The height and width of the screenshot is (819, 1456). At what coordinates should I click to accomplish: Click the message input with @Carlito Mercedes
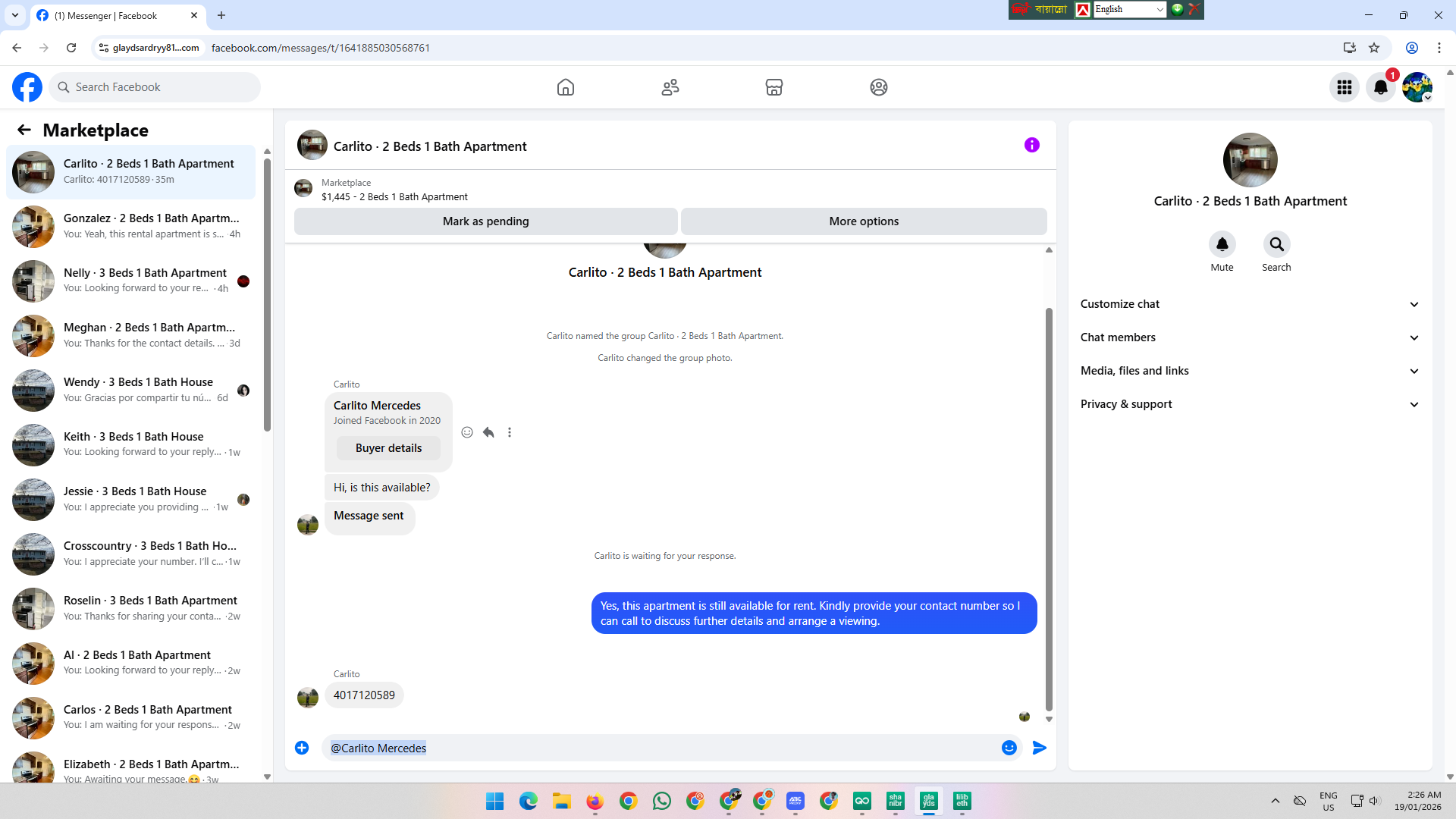(658, 748)
